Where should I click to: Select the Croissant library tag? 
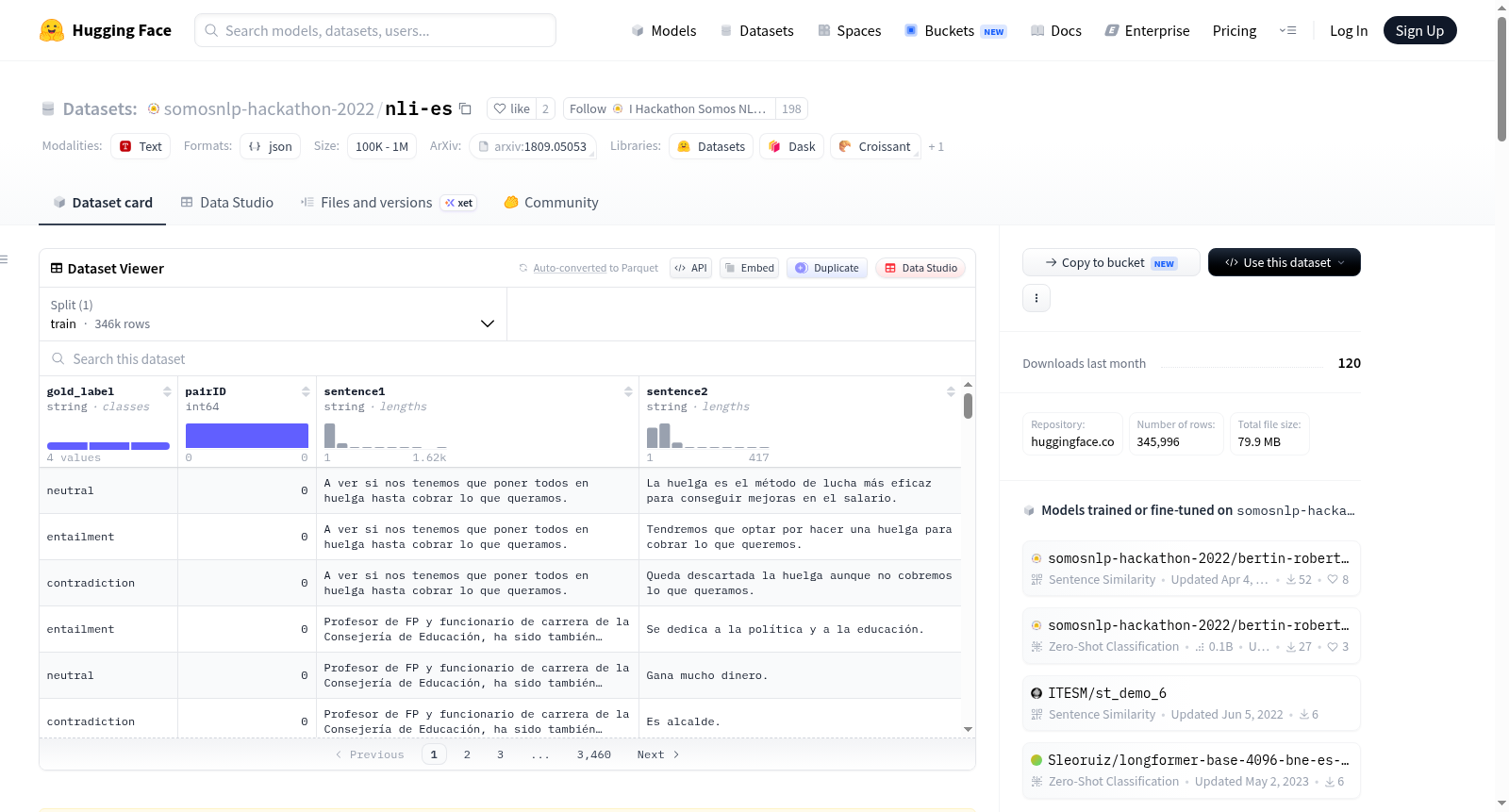tap(875, 146)
